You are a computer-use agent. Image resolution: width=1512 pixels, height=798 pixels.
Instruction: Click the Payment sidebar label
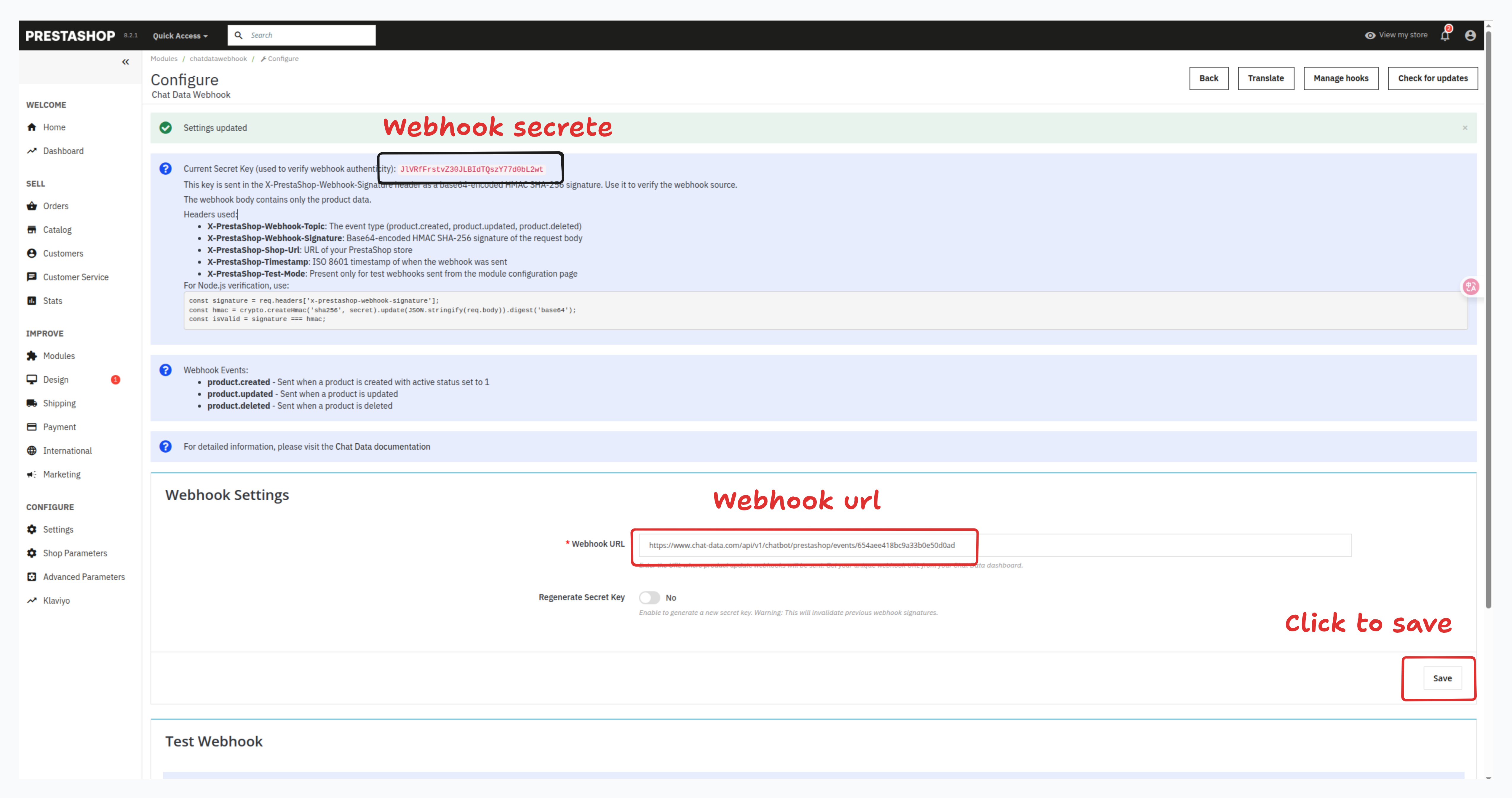coord(59,427)
